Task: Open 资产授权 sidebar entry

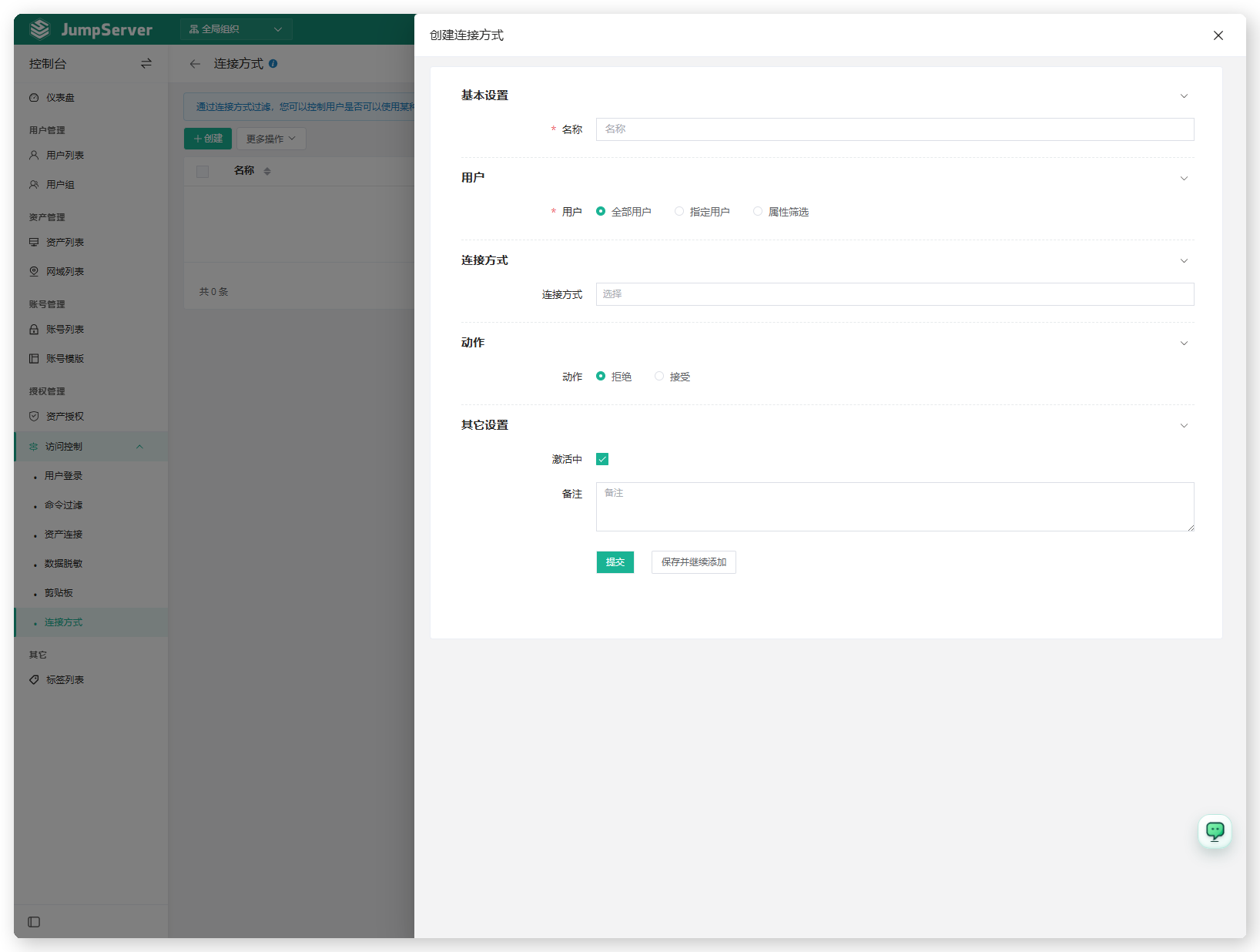Action: click(91, 417)
